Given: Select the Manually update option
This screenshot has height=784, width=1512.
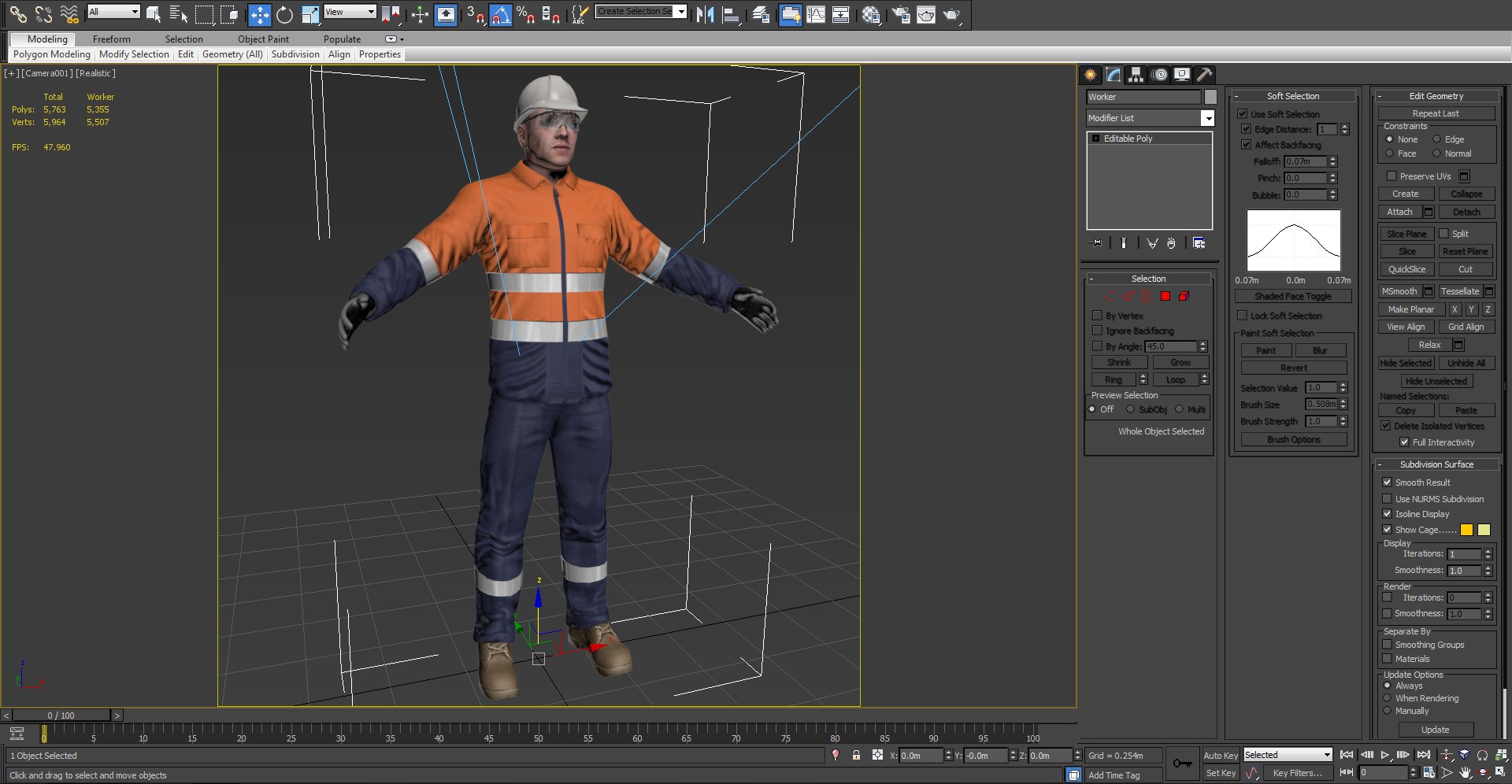Looking at the screenshot, I should [x=1387, y=711].
